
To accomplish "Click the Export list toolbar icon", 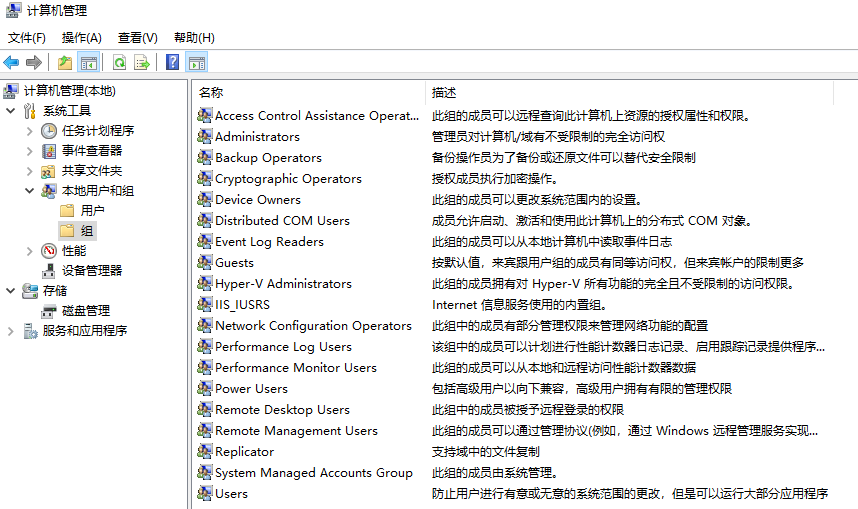I will point(142,62).
